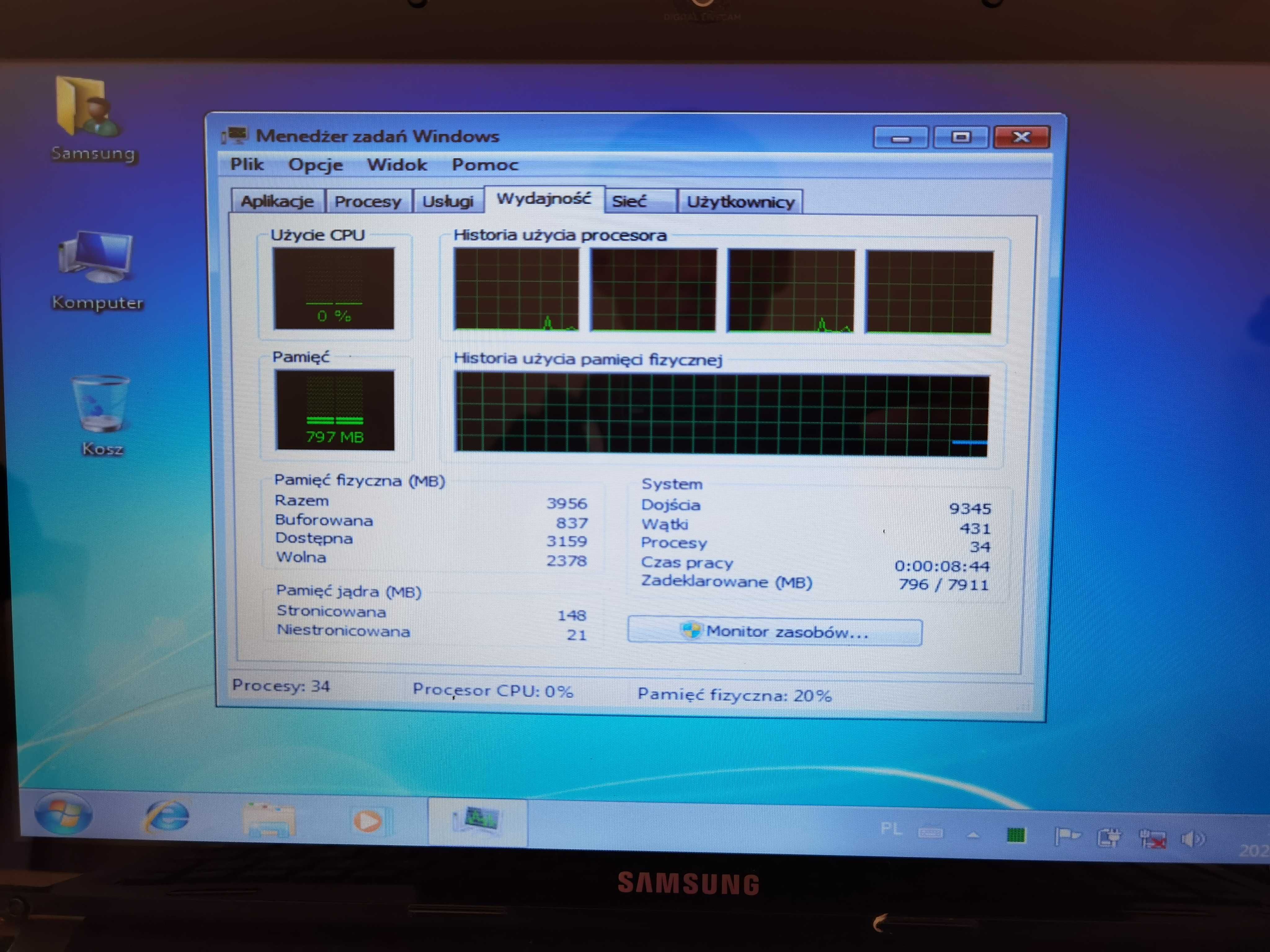Select the Wydajność tab
The height and width of the screenshot is (952, 1270).
point(544,199)
